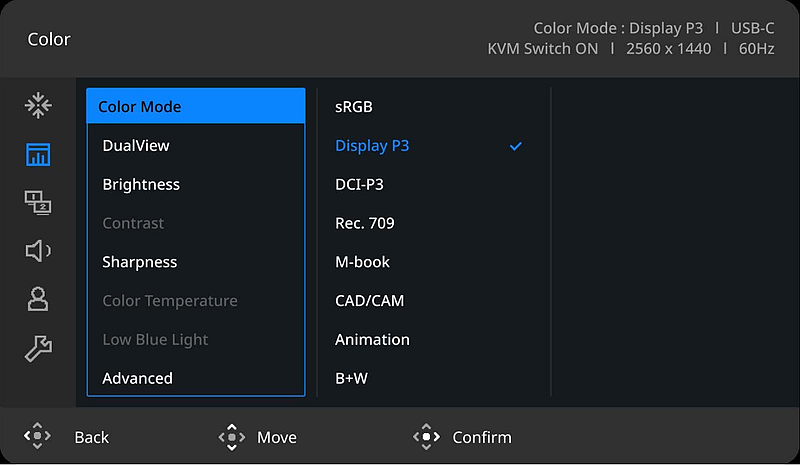Open the Input source sidebar icon
This screenshot has height=465, width=800.
[x=38, y=106]
